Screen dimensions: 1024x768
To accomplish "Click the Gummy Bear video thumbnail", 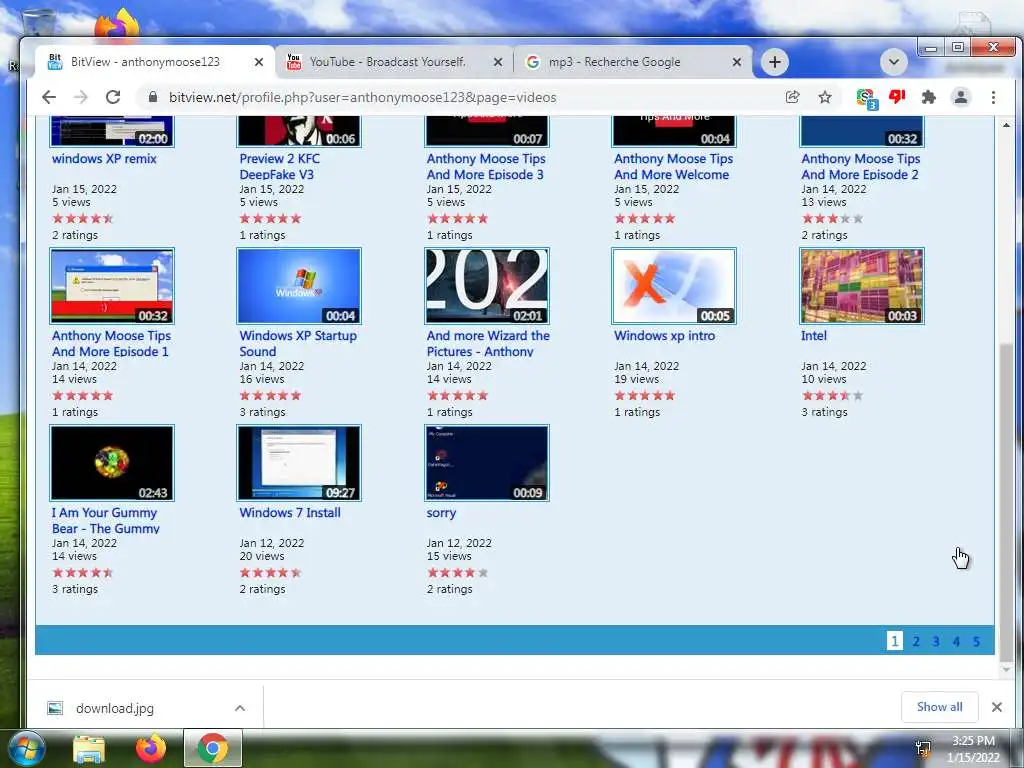I will pyautogui.click(x=112, y=463).
